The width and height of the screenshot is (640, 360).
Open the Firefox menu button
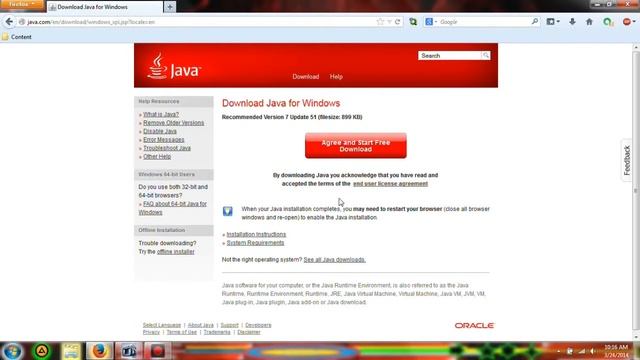click(x=21, y=4)
